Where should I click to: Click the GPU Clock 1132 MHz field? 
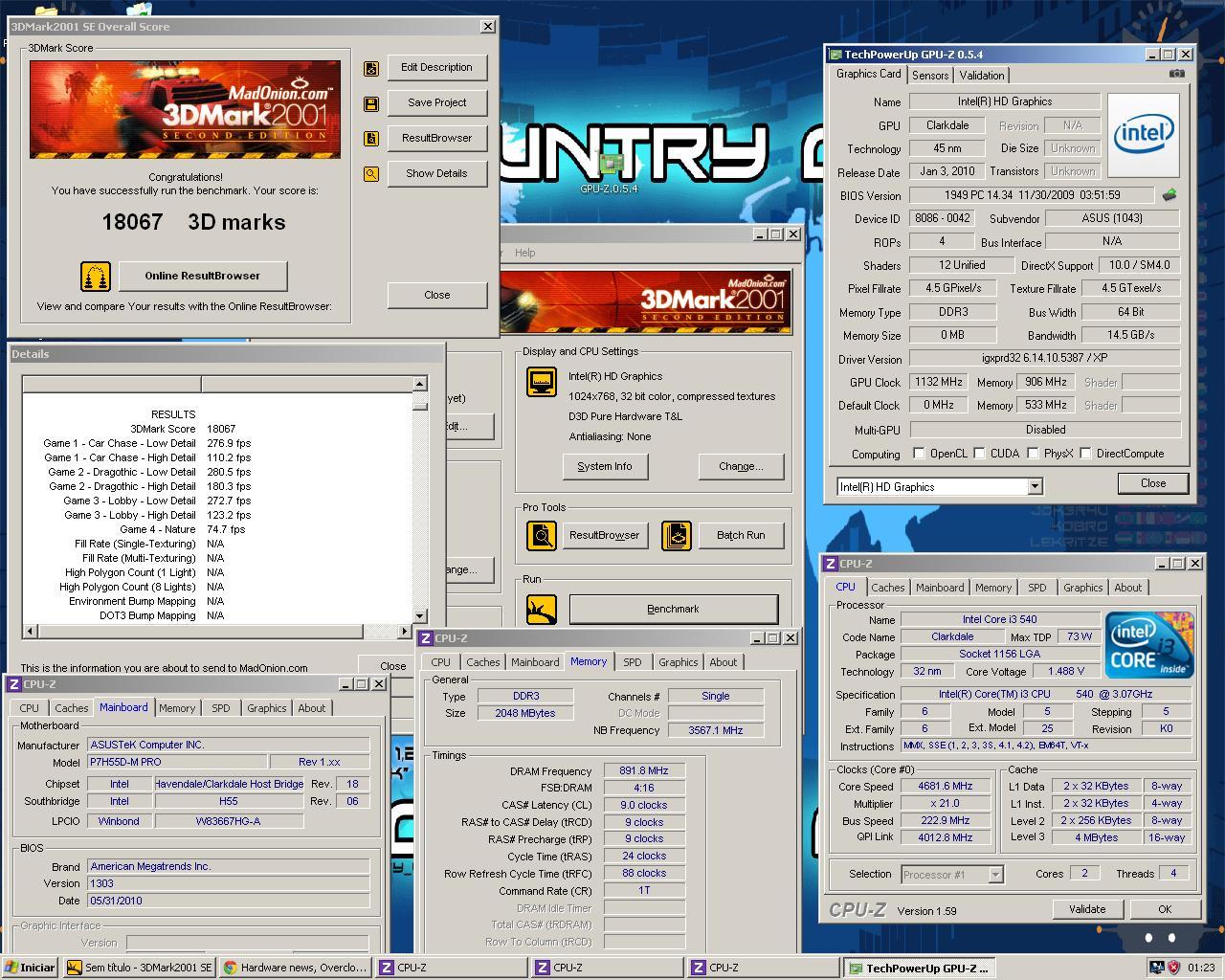point(938,382)
